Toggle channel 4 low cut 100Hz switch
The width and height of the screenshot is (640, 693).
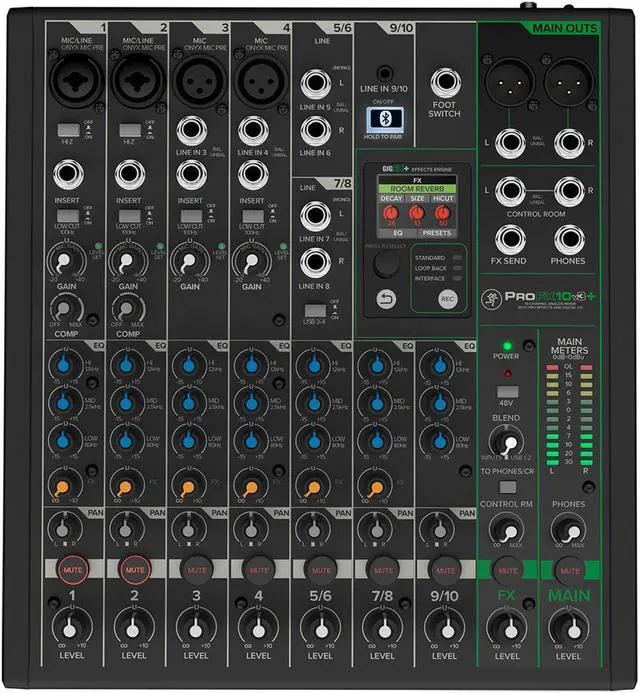pos(253,216)
